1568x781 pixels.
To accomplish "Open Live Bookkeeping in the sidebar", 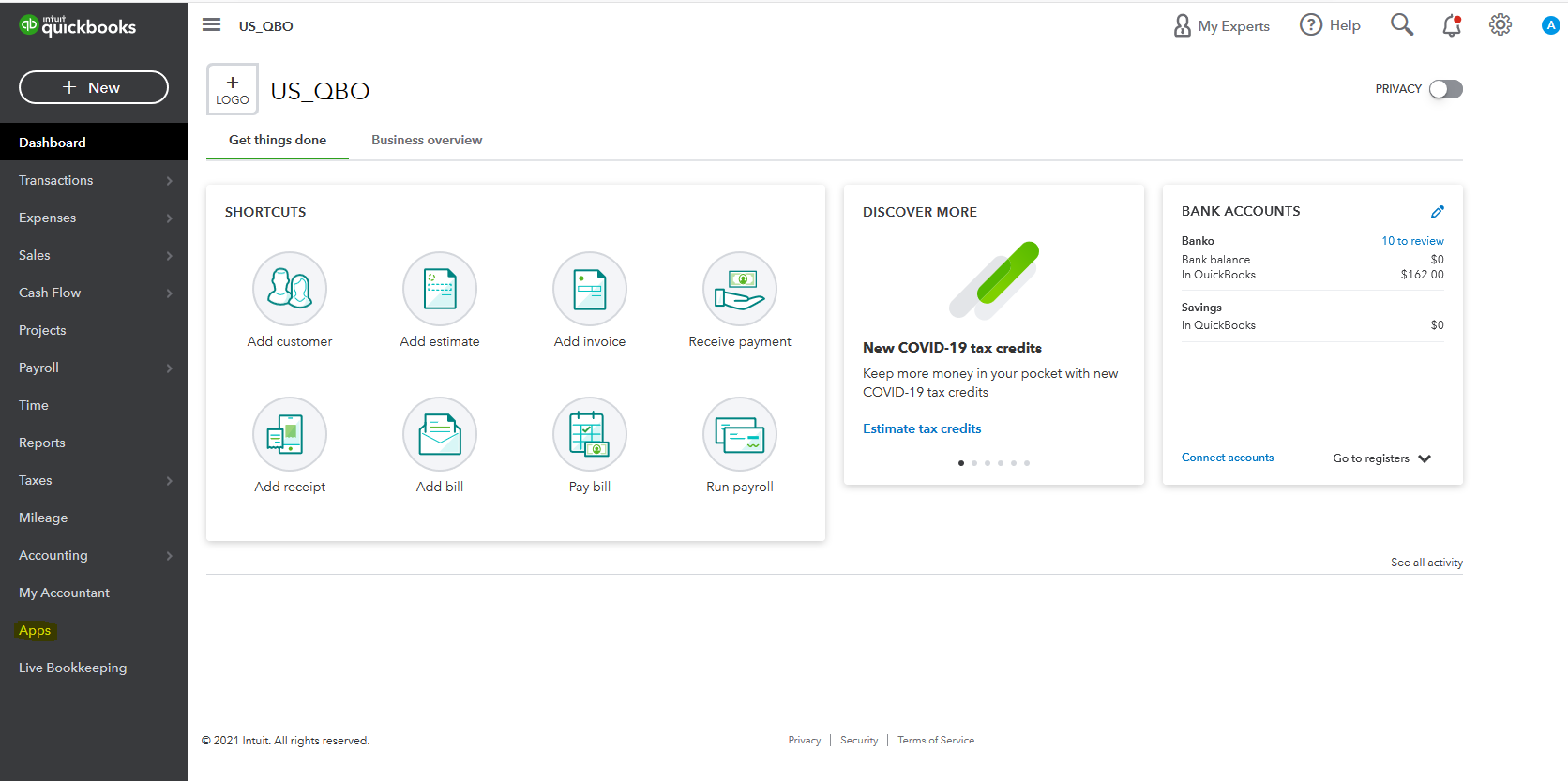I will [94, 668].
